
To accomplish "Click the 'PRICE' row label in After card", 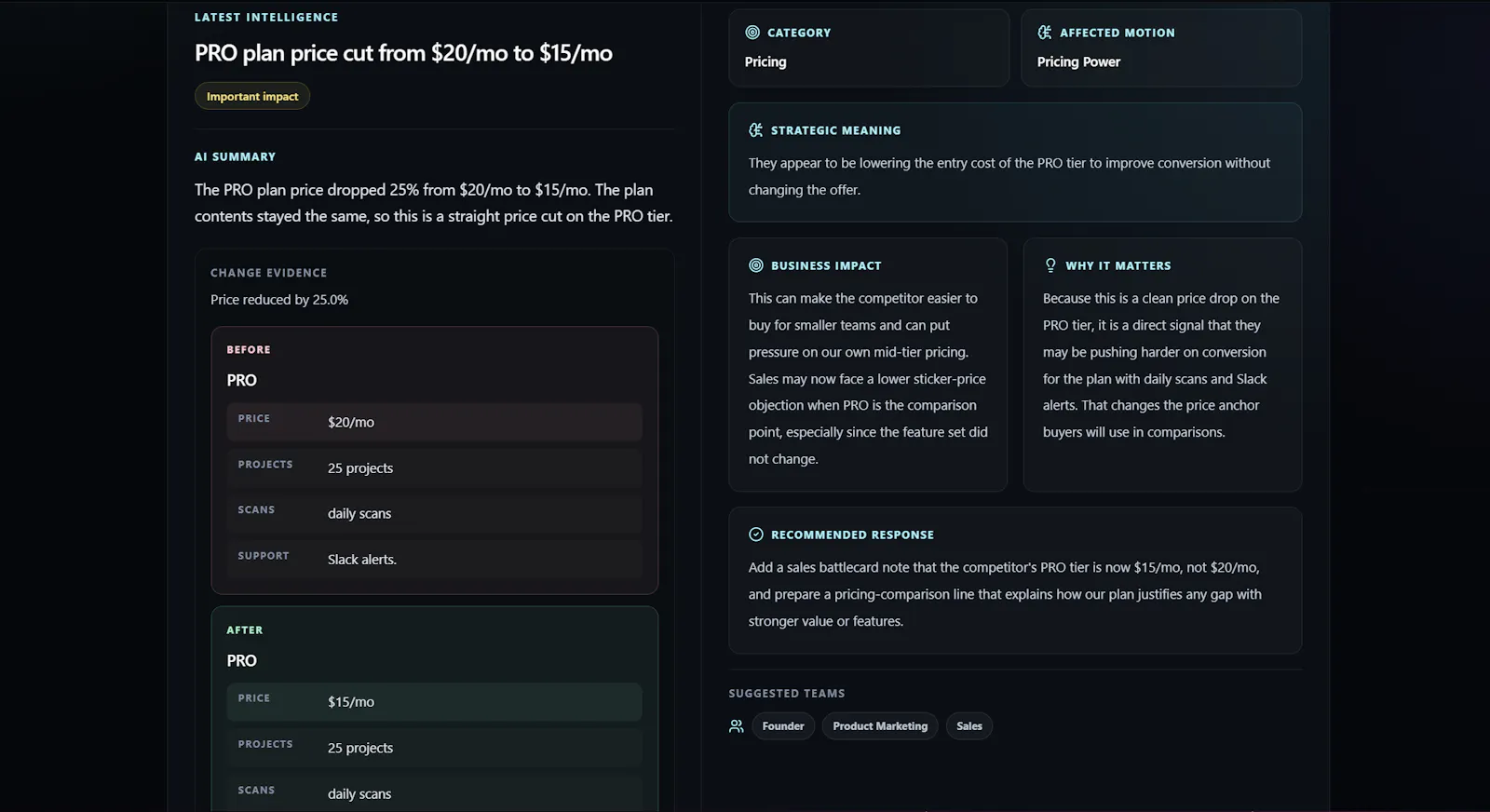I will (253, 698).
